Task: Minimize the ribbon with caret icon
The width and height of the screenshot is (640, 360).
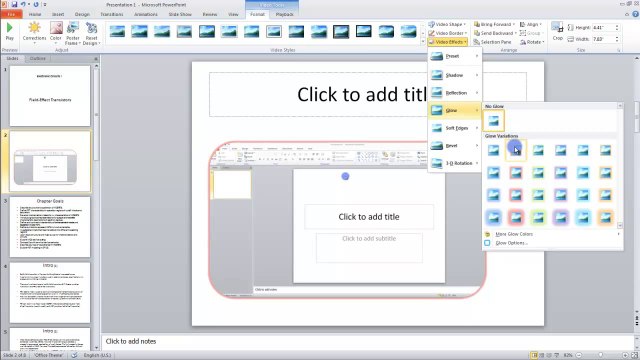Action: pos(627,14)
